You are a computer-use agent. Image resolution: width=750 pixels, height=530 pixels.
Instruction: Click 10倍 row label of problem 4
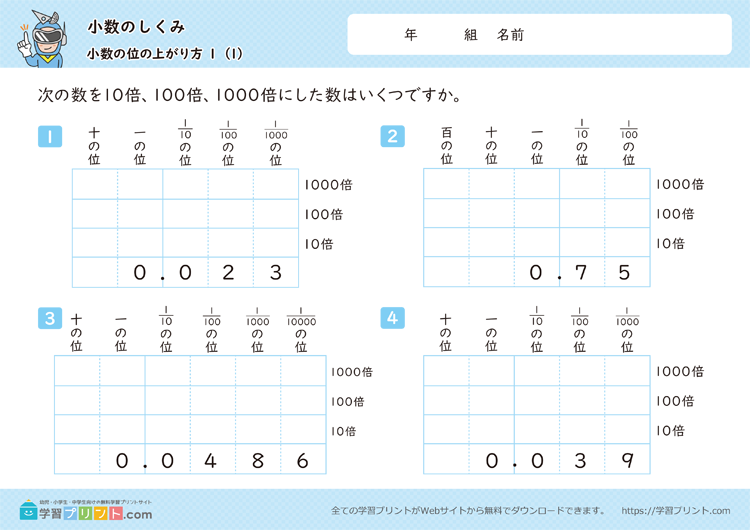(670, 431)
